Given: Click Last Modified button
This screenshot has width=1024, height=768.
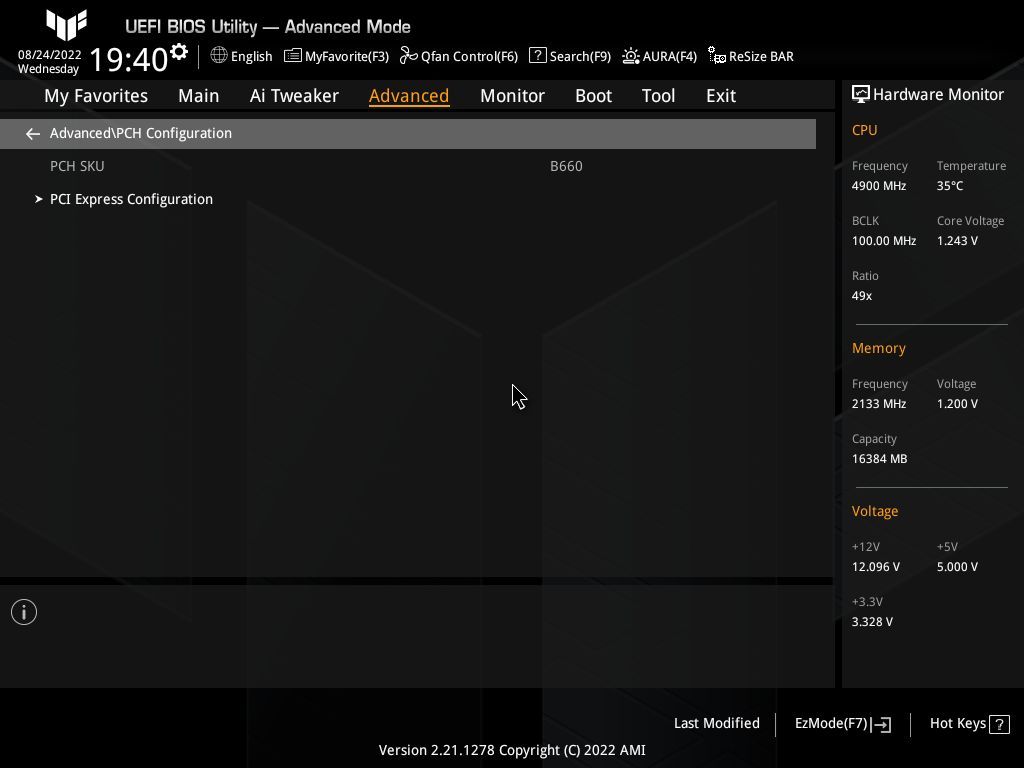Looking at the screenshot, I should click(x=716, y=724).
